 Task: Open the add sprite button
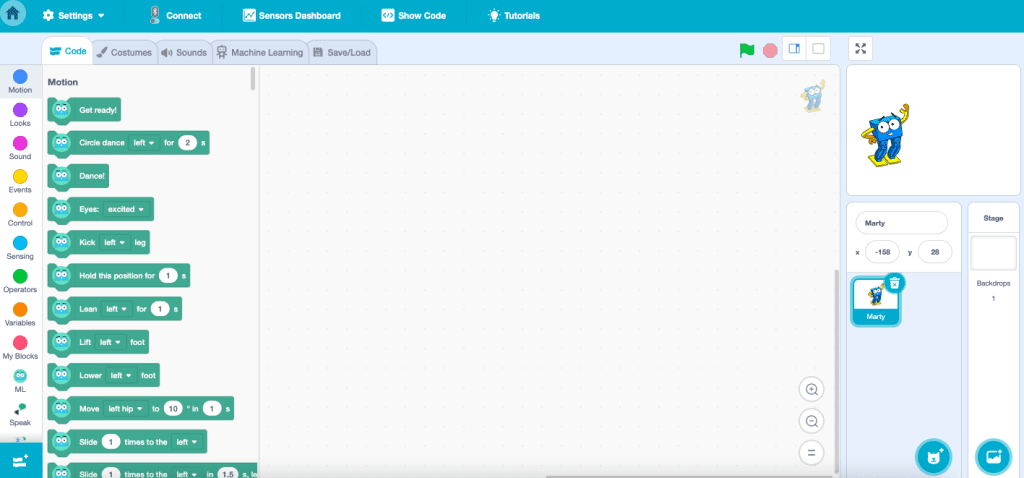click(933, 456)
